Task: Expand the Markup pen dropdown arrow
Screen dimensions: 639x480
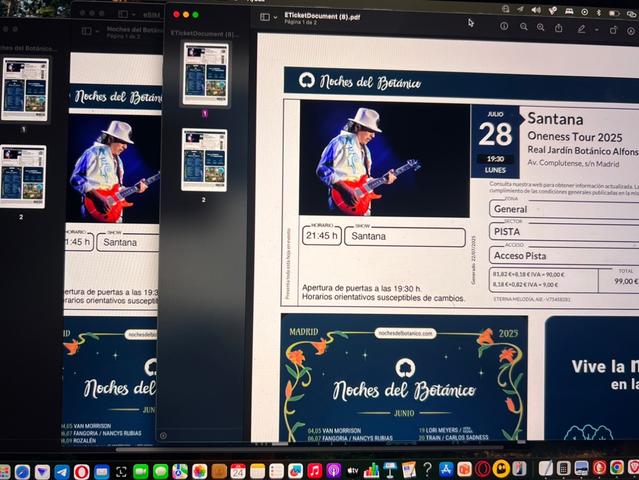Action: 596,30
